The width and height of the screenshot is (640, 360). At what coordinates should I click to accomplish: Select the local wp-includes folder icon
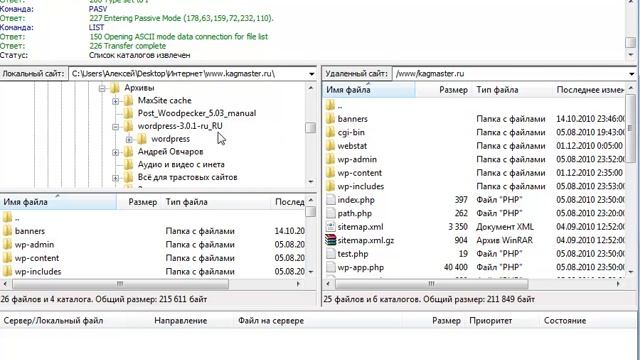click(7, 271)
